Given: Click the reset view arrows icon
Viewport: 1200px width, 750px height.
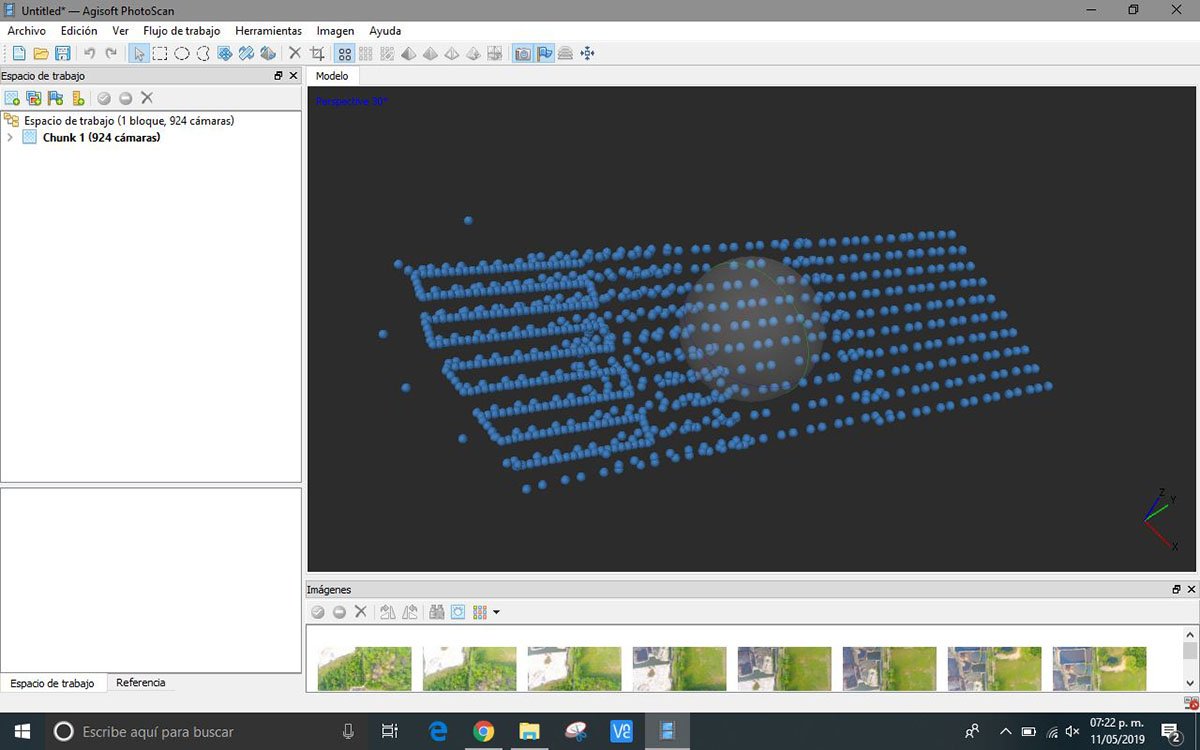Looking at the screenshot, I should (x=587, y=53).
